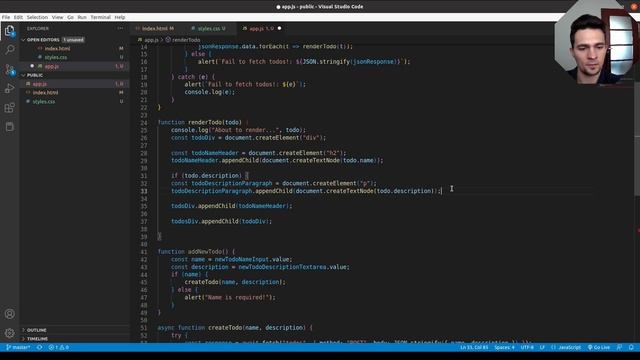Open the Source Control view icon

tap(9, 69)
